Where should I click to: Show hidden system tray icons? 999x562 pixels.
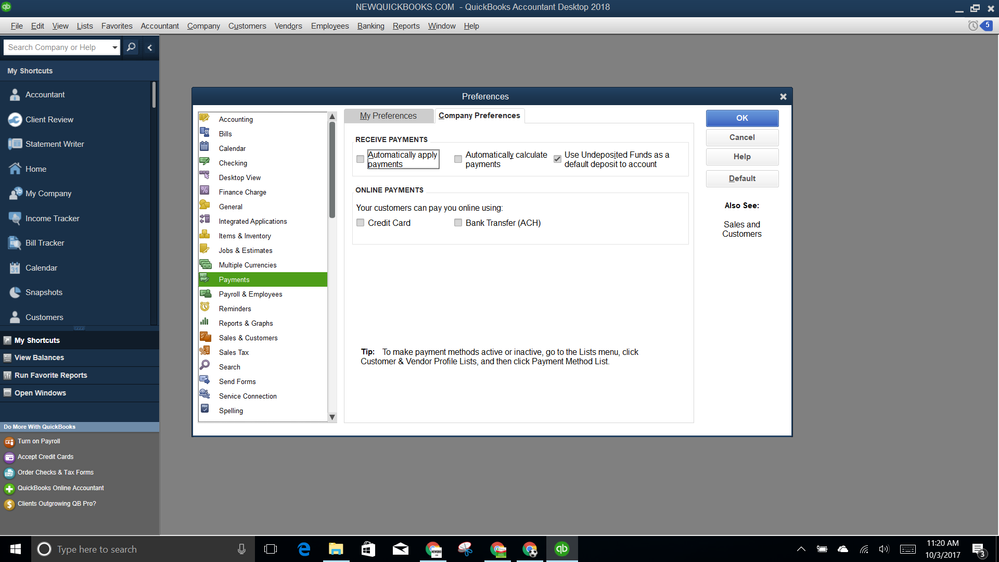click(801, 549)
